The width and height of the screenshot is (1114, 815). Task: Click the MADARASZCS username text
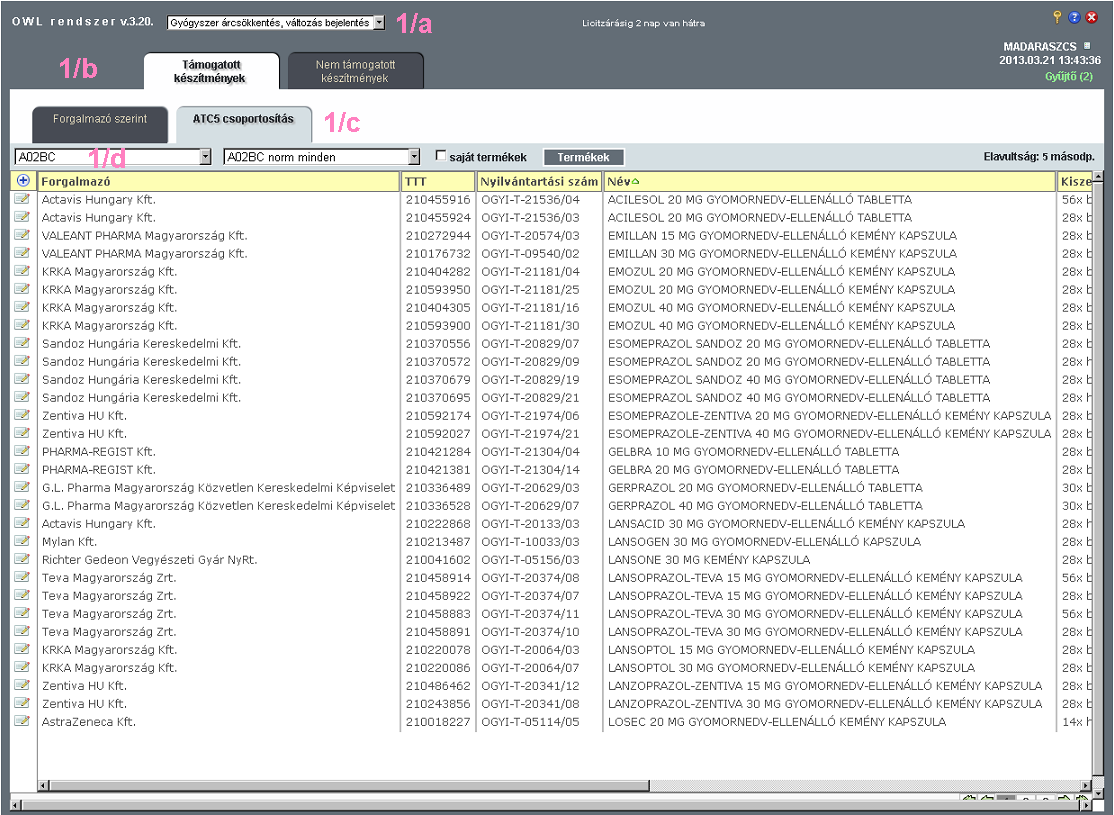[x=1039, y=46]
